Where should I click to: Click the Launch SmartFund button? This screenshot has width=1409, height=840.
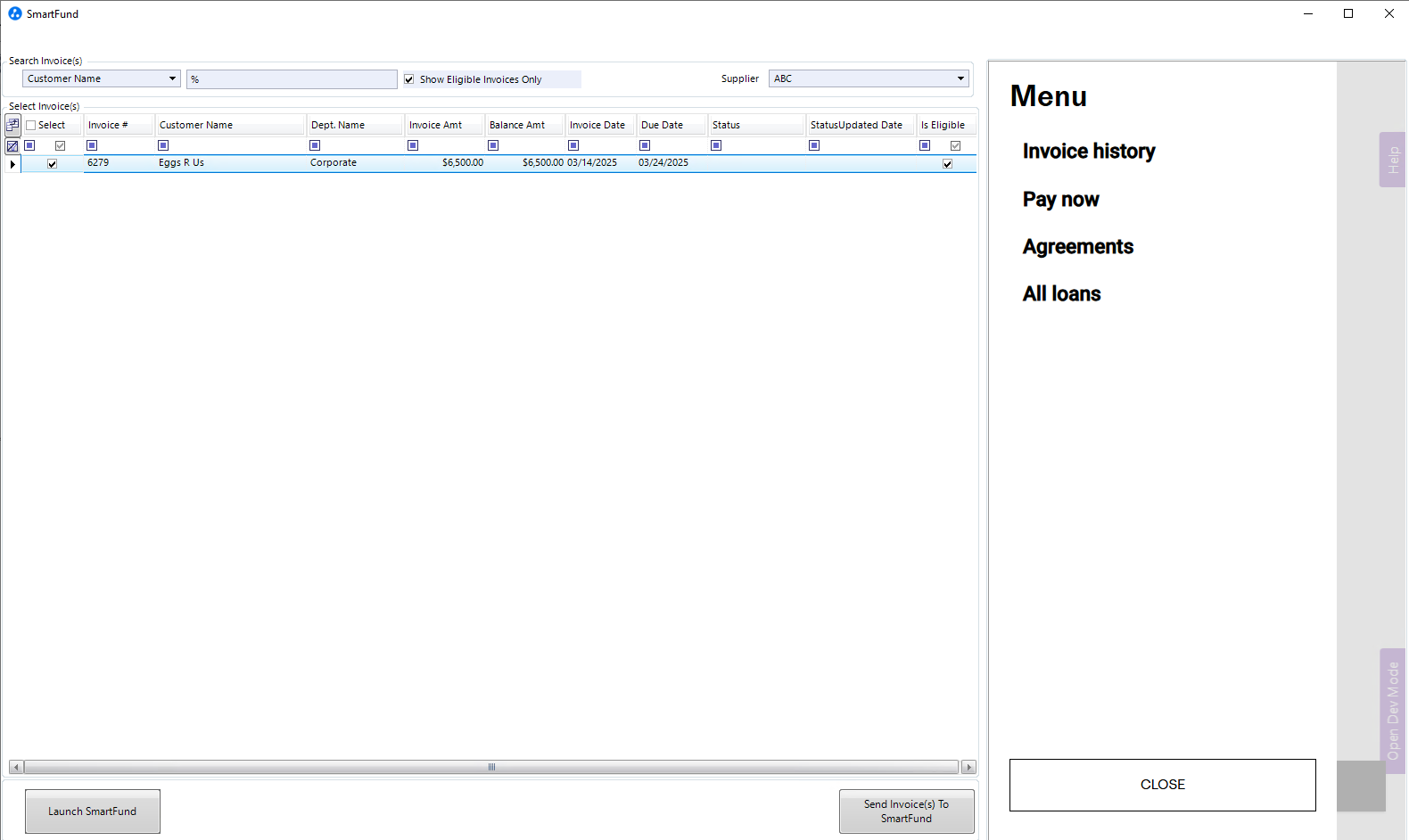tap(93, 811)
